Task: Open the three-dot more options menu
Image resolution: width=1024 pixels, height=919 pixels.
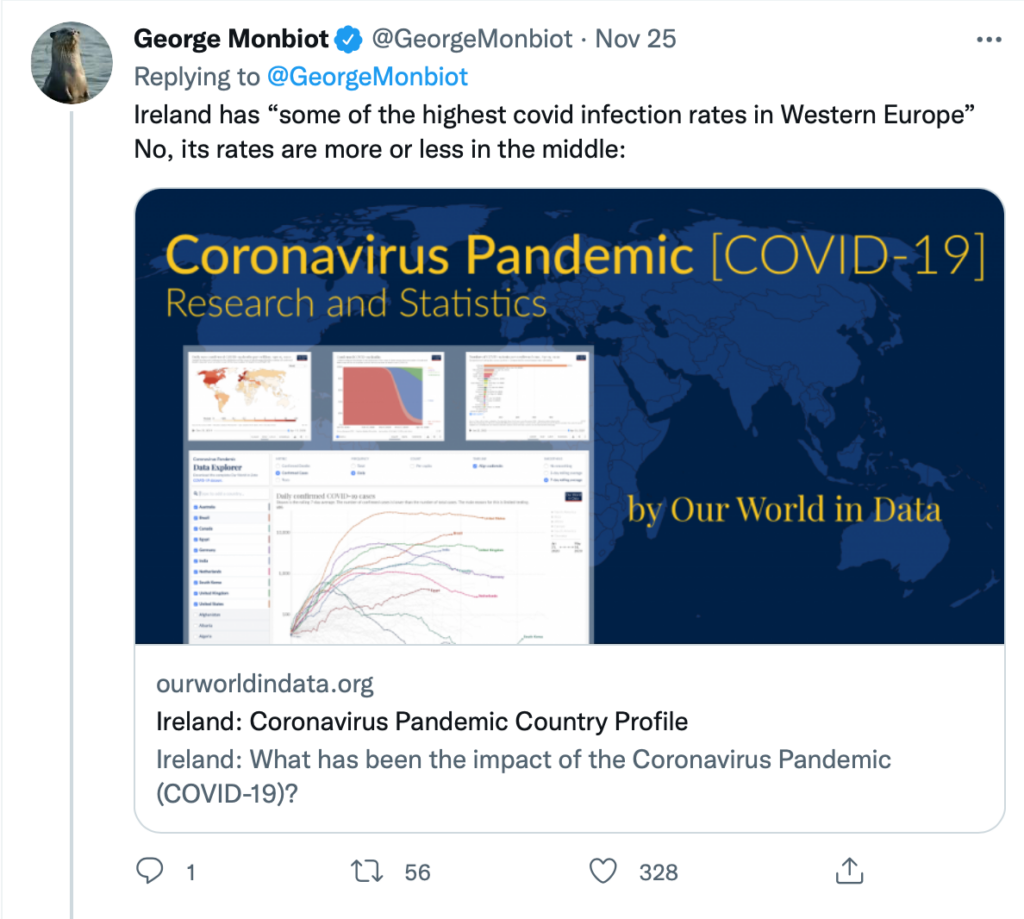Action: (989, 40)
